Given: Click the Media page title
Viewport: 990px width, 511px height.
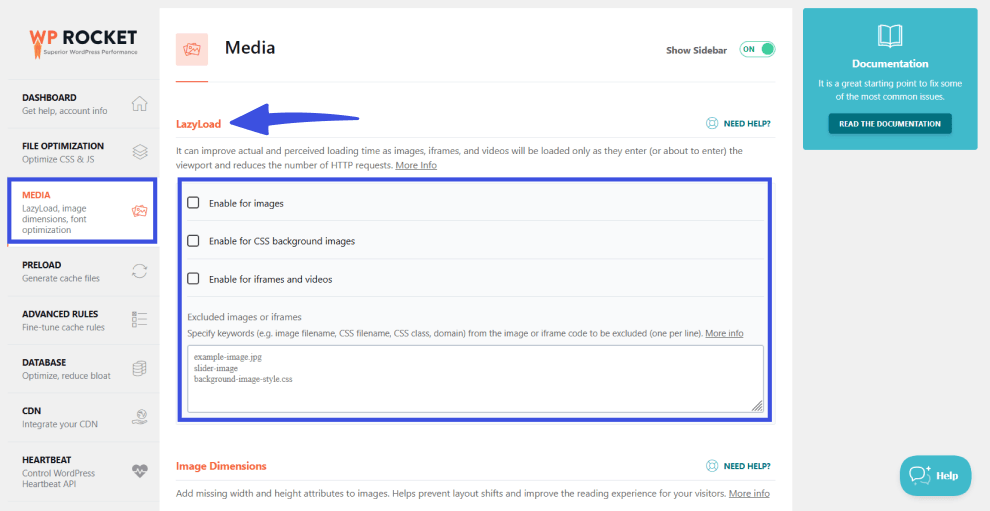Looking at the screenshot, I should [250, 48].
